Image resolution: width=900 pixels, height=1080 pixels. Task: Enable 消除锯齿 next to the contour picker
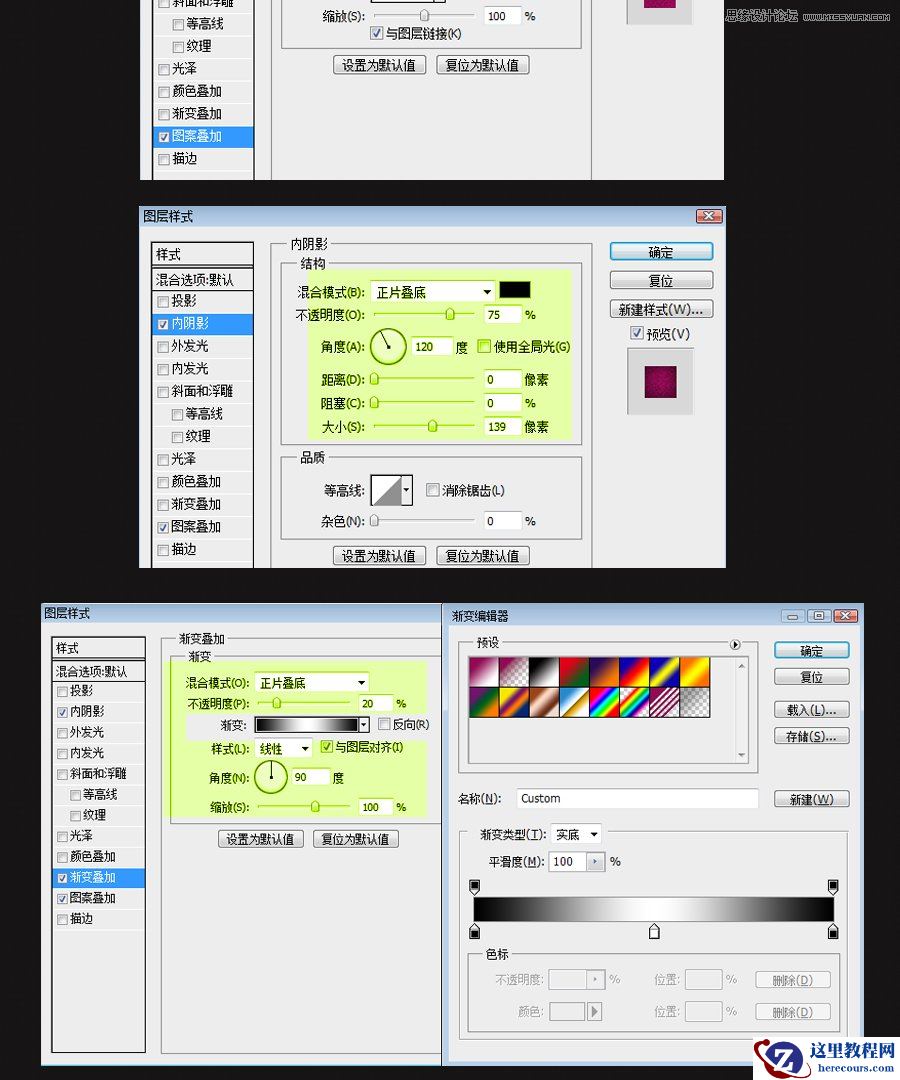pos(432,490)
